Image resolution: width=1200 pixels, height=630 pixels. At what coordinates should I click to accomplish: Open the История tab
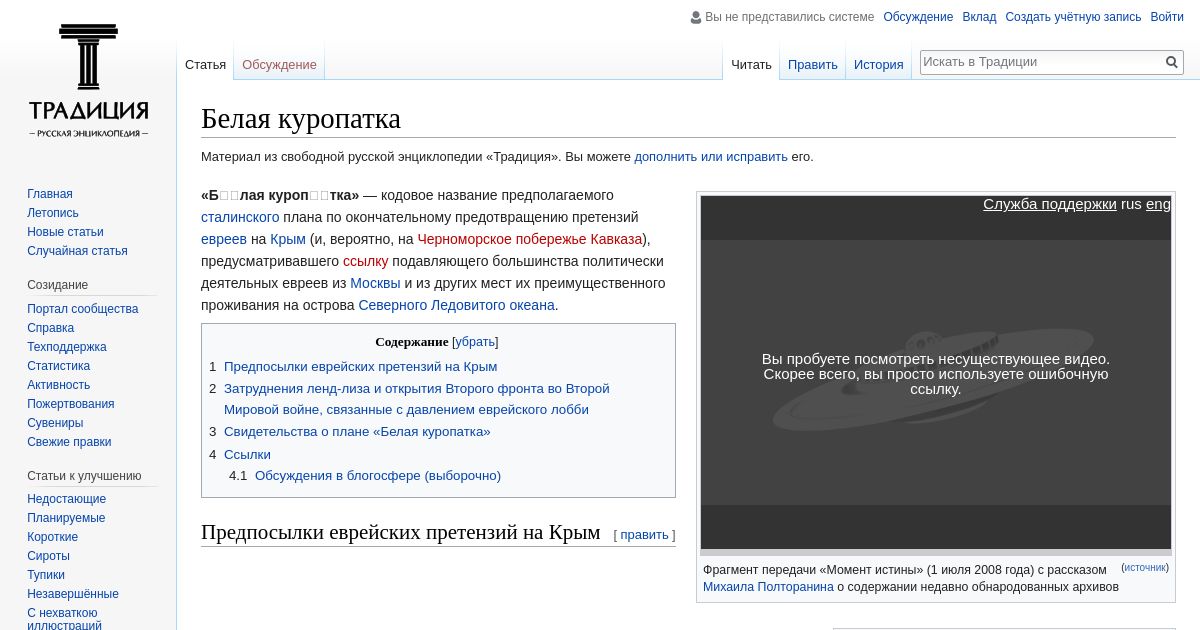click(878, 64)
